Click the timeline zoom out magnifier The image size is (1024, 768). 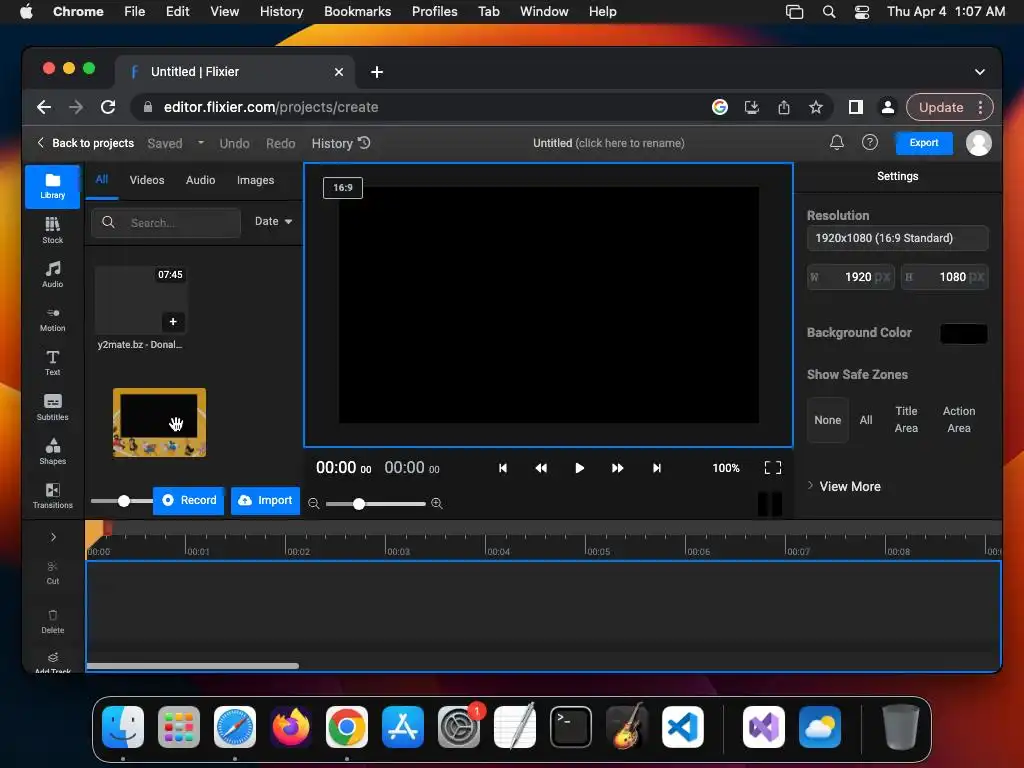click(313, 503)
